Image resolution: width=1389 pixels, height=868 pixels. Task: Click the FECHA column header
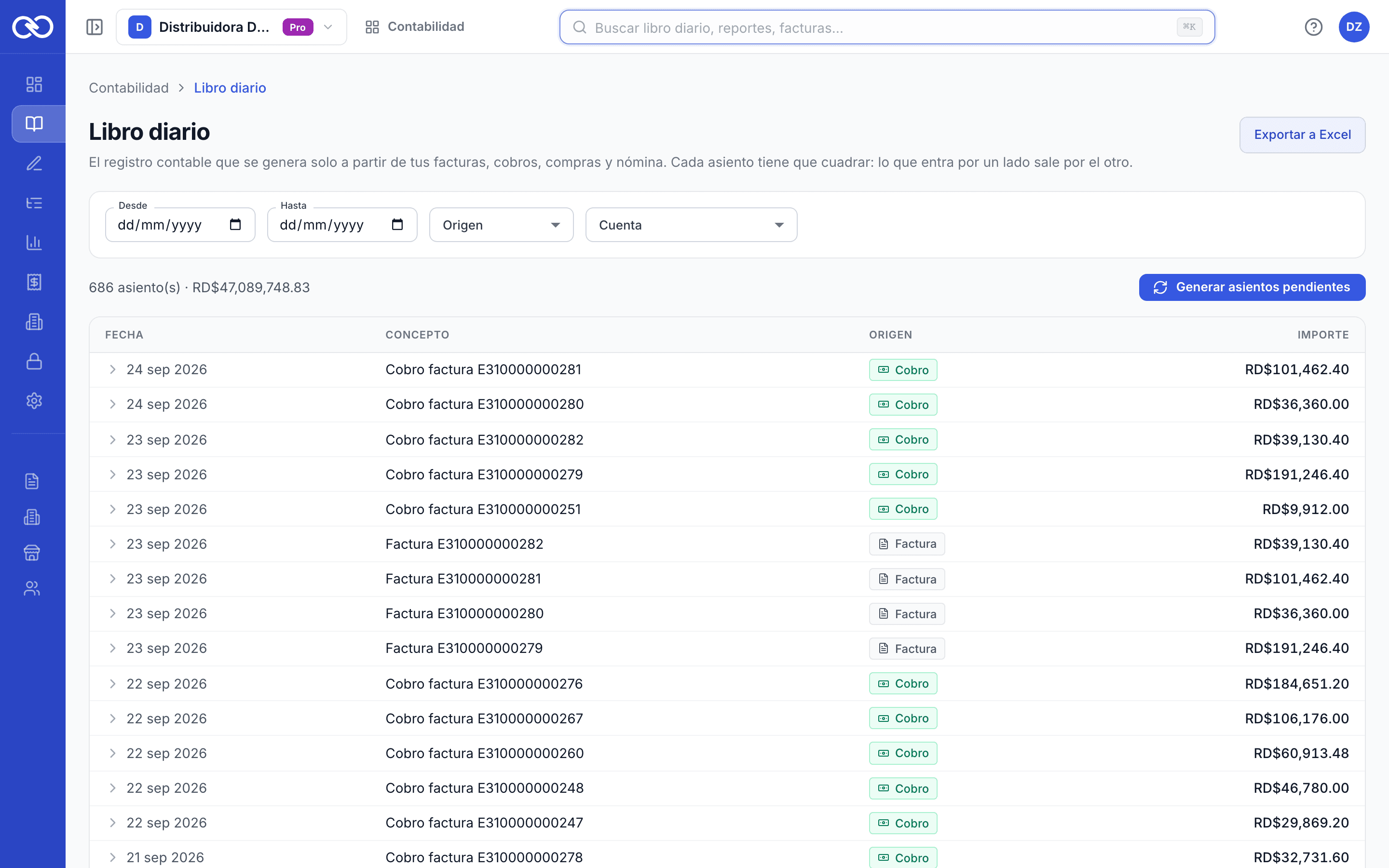pyautogui.click(x=124, y=335)
